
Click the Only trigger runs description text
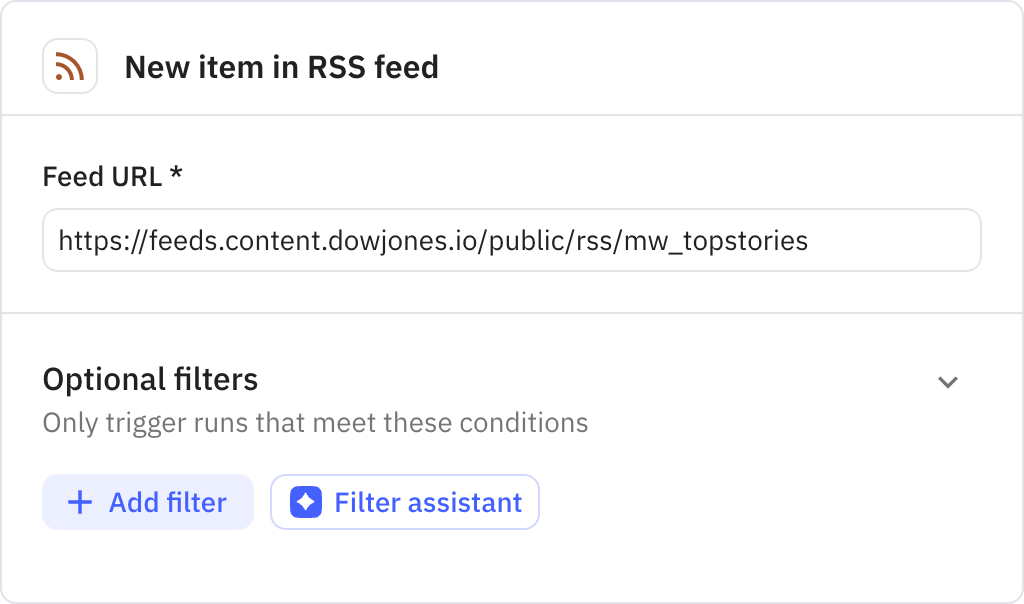pos(314,423)
